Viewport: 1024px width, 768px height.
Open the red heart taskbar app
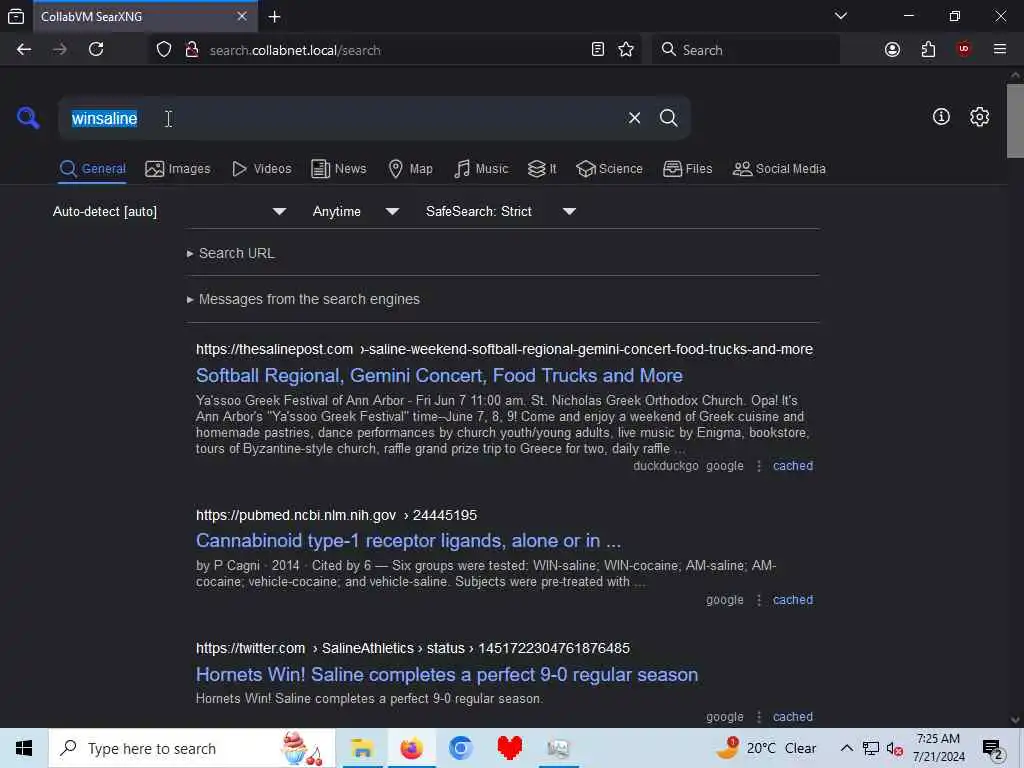click(509, 748)
